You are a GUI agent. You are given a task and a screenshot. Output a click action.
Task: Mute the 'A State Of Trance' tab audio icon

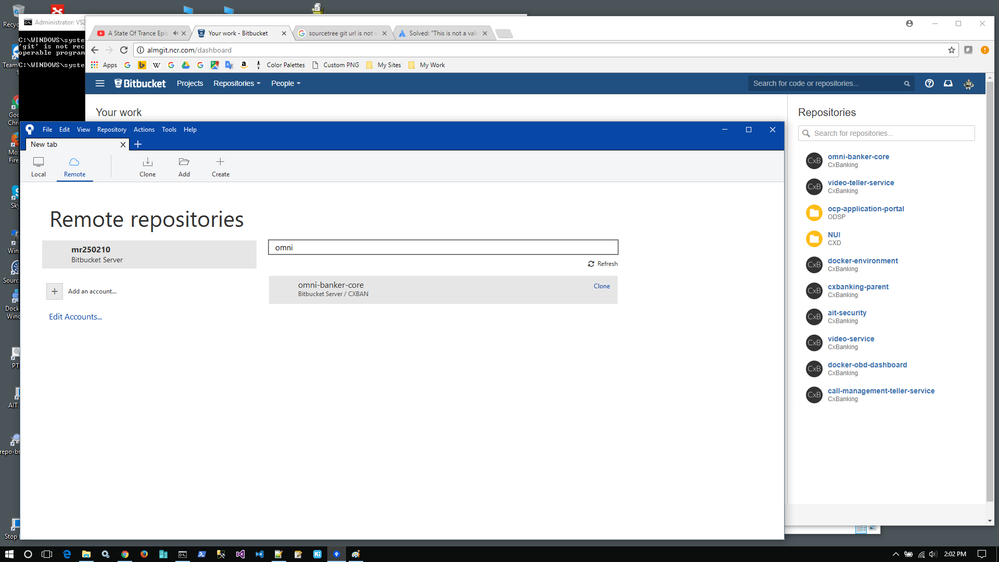175,33
